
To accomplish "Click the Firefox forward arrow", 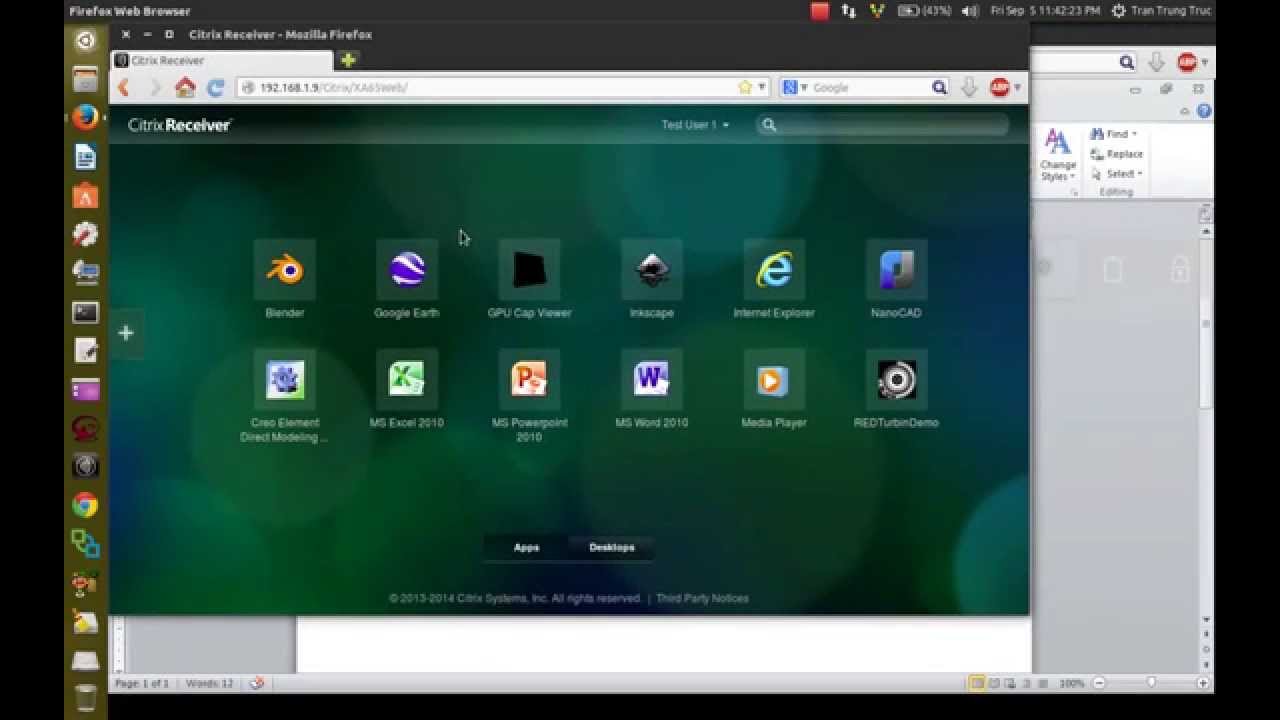I will (154, 88).
